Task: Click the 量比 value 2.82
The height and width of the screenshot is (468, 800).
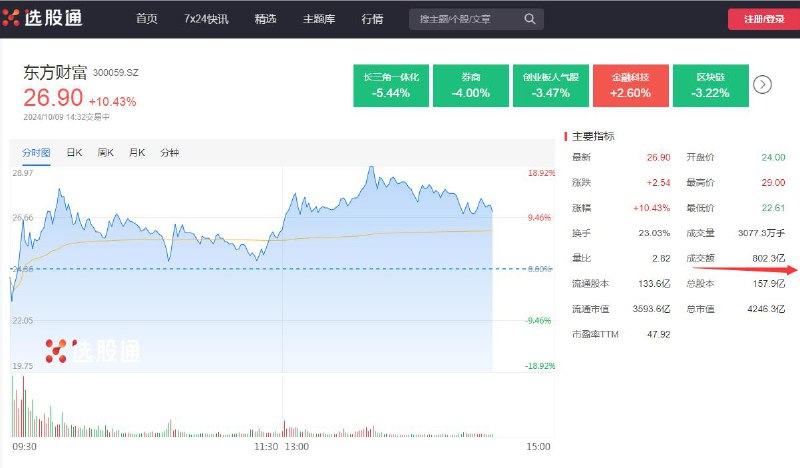Action: (x=661, y=258)
